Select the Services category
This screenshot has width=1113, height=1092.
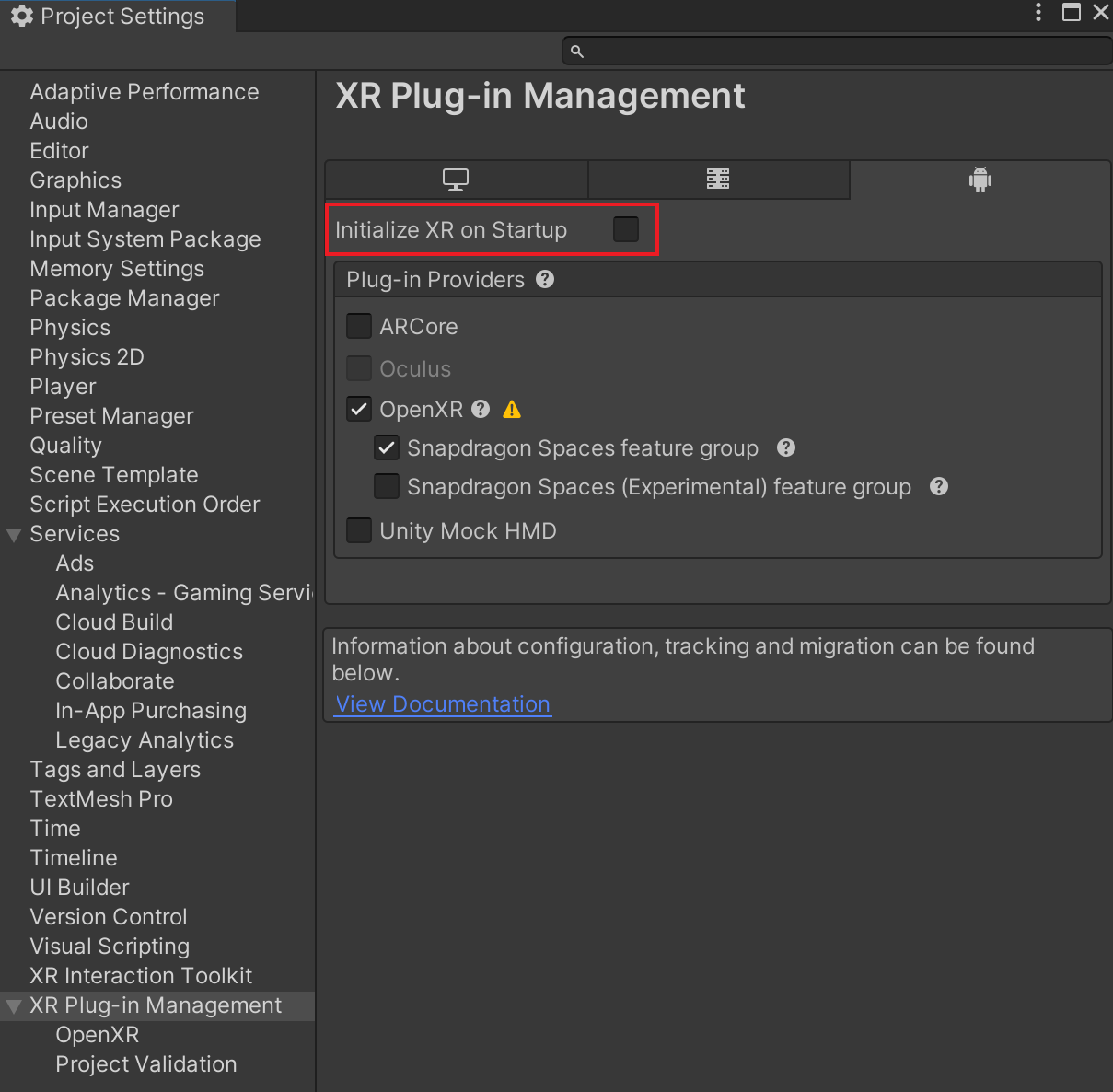click(75, 534)
